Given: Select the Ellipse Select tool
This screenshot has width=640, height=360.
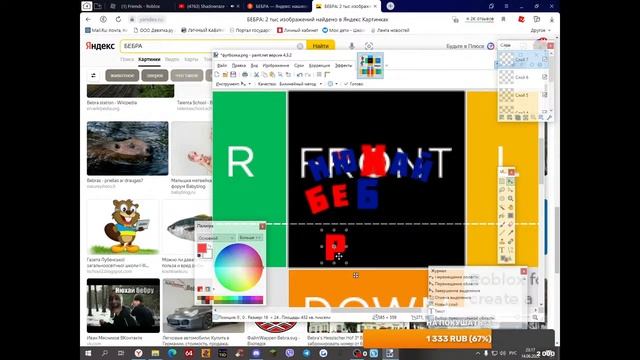Looking at the screenshot, I should pos(502,198).
